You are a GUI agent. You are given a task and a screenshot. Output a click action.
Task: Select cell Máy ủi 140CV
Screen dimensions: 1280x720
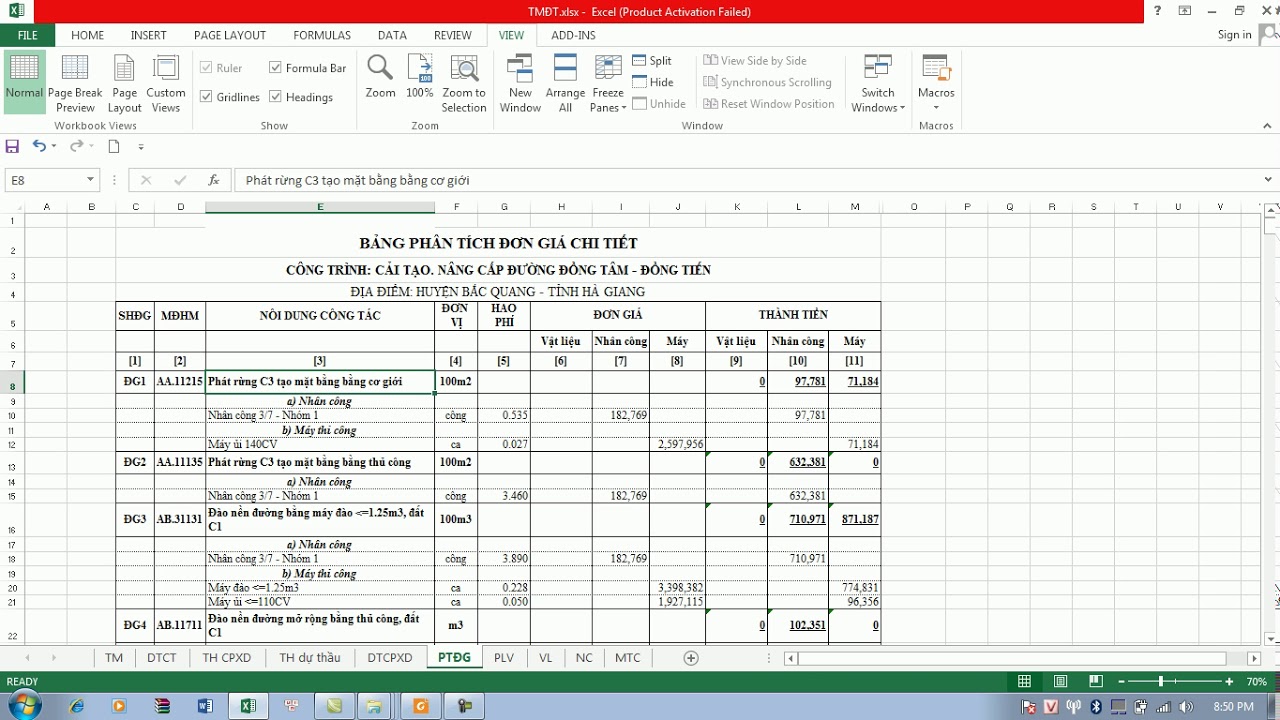320,444
